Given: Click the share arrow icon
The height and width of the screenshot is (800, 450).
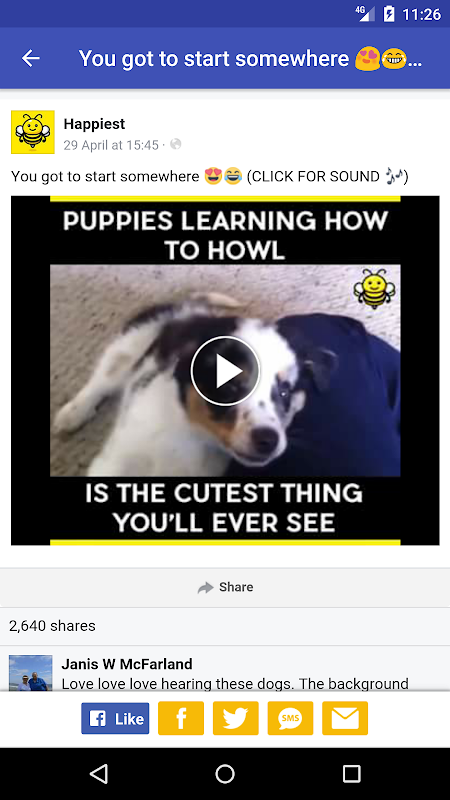Looking at the screenshot, I should pos(205,588).
